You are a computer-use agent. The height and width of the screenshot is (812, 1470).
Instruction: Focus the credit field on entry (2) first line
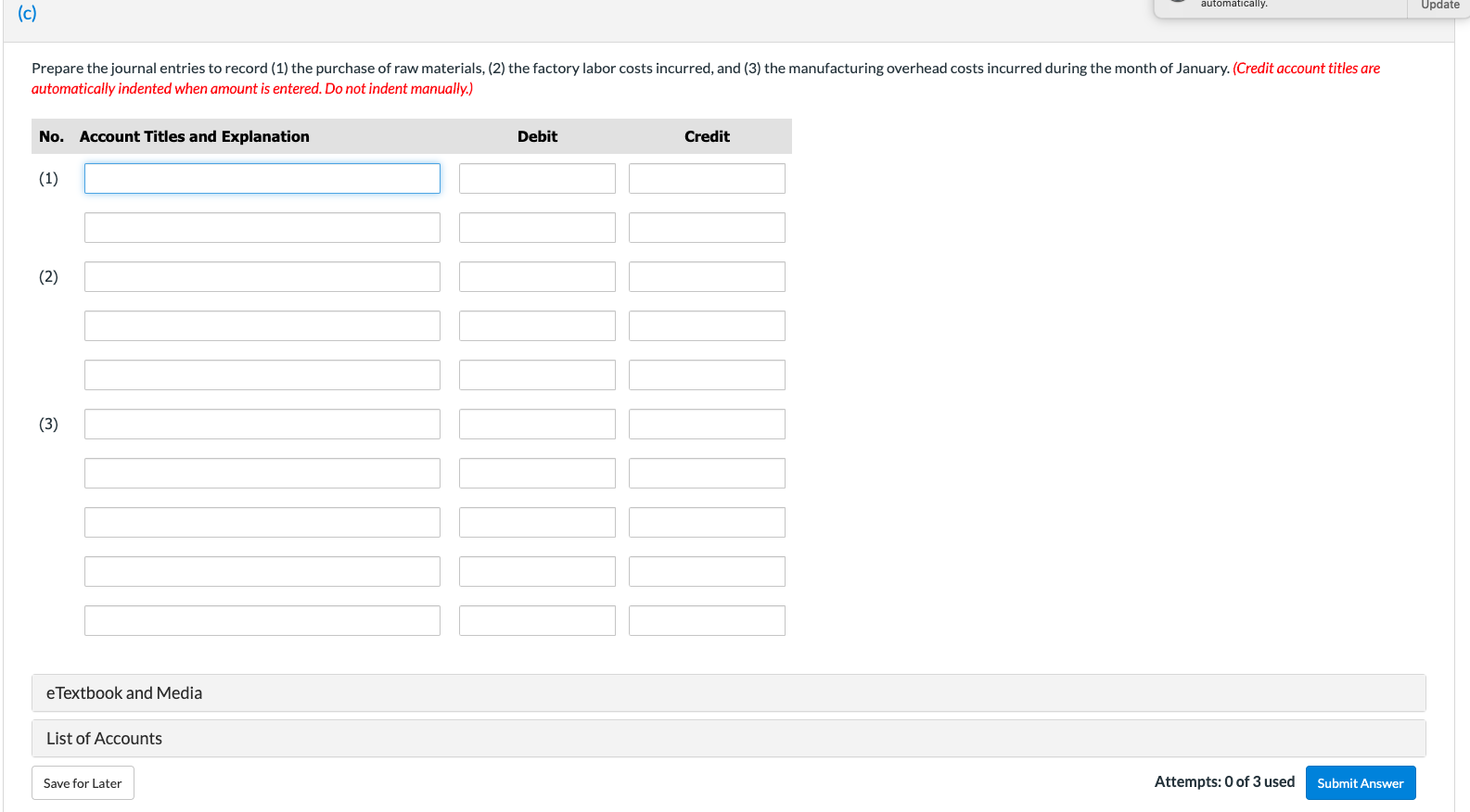pos(707,277)
